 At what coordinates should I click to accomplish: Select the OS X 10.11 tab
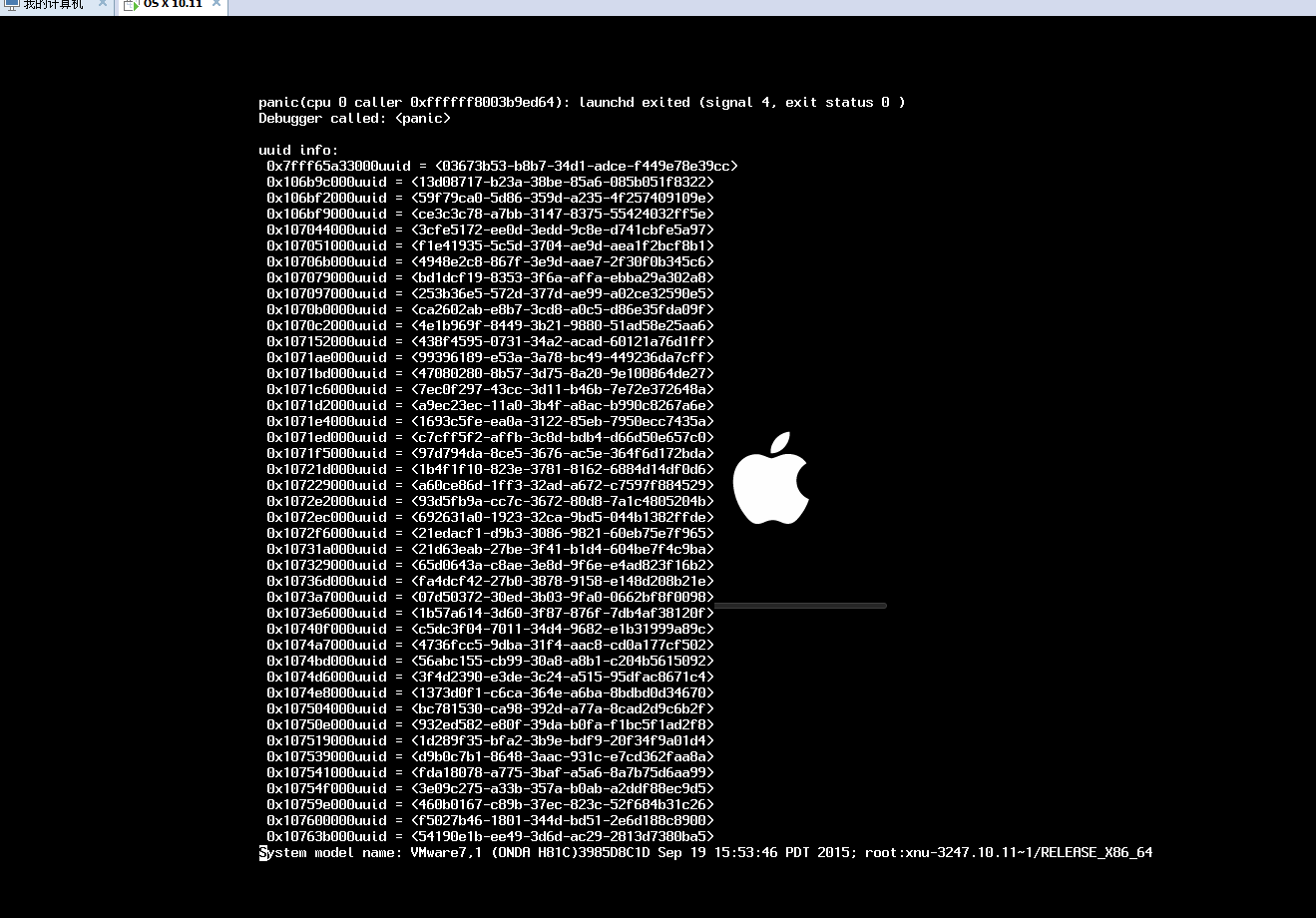tap(172, 5)
